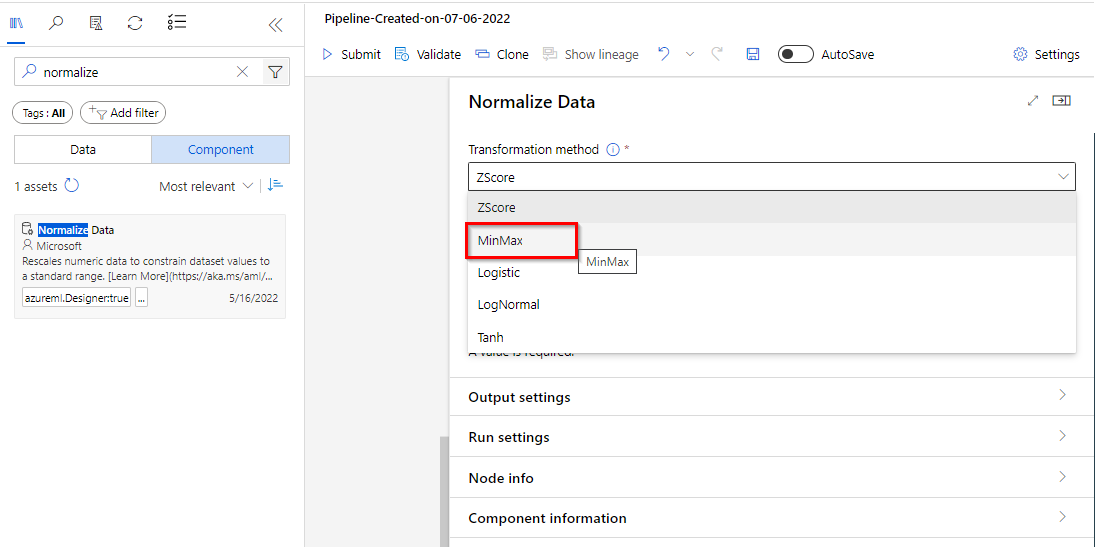
Task: Save the pipeline with disk icon
Action: coord(753,54)
